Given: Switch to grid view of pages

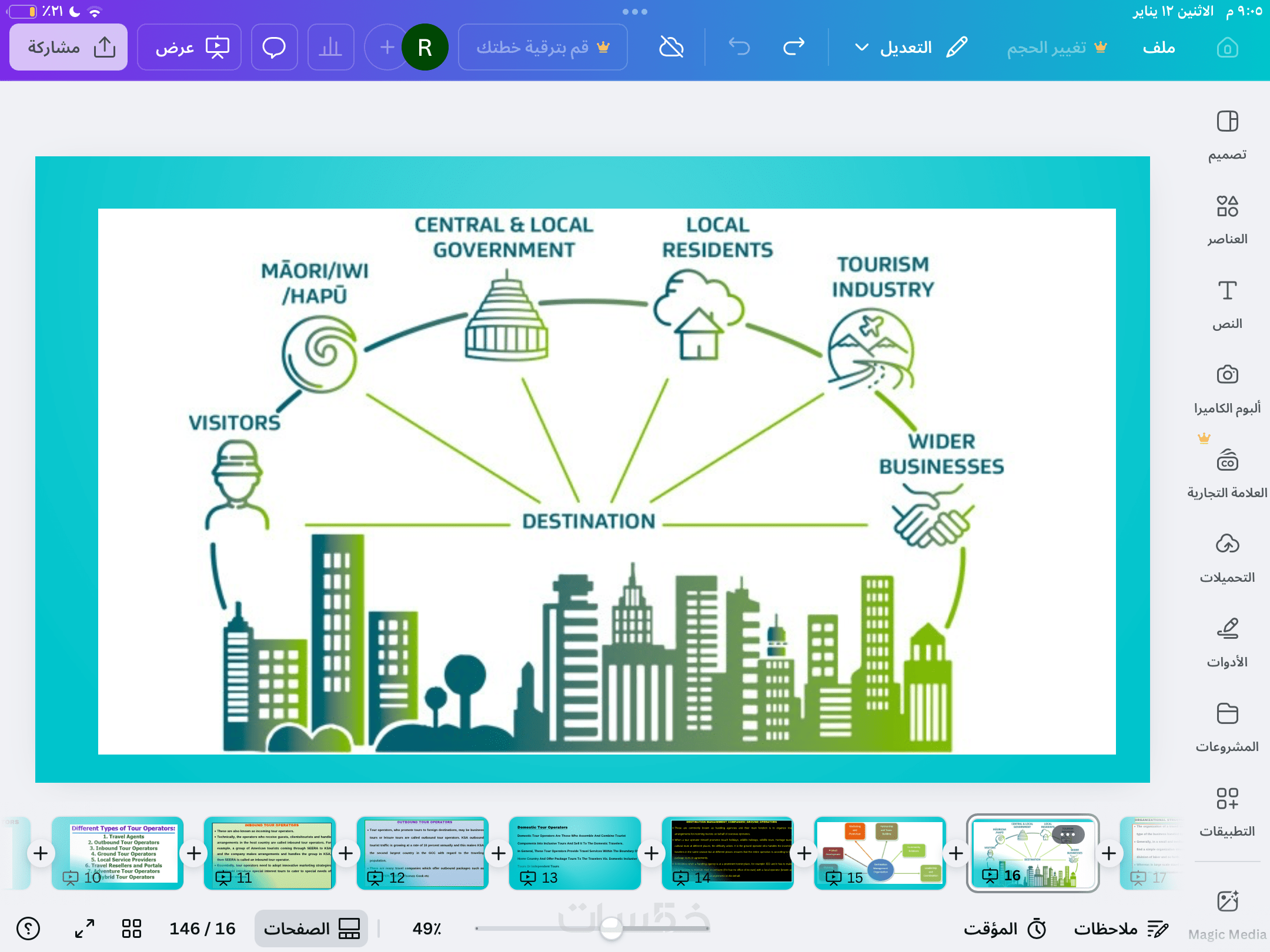Looking at the screenshot, I should click(131, 928).
